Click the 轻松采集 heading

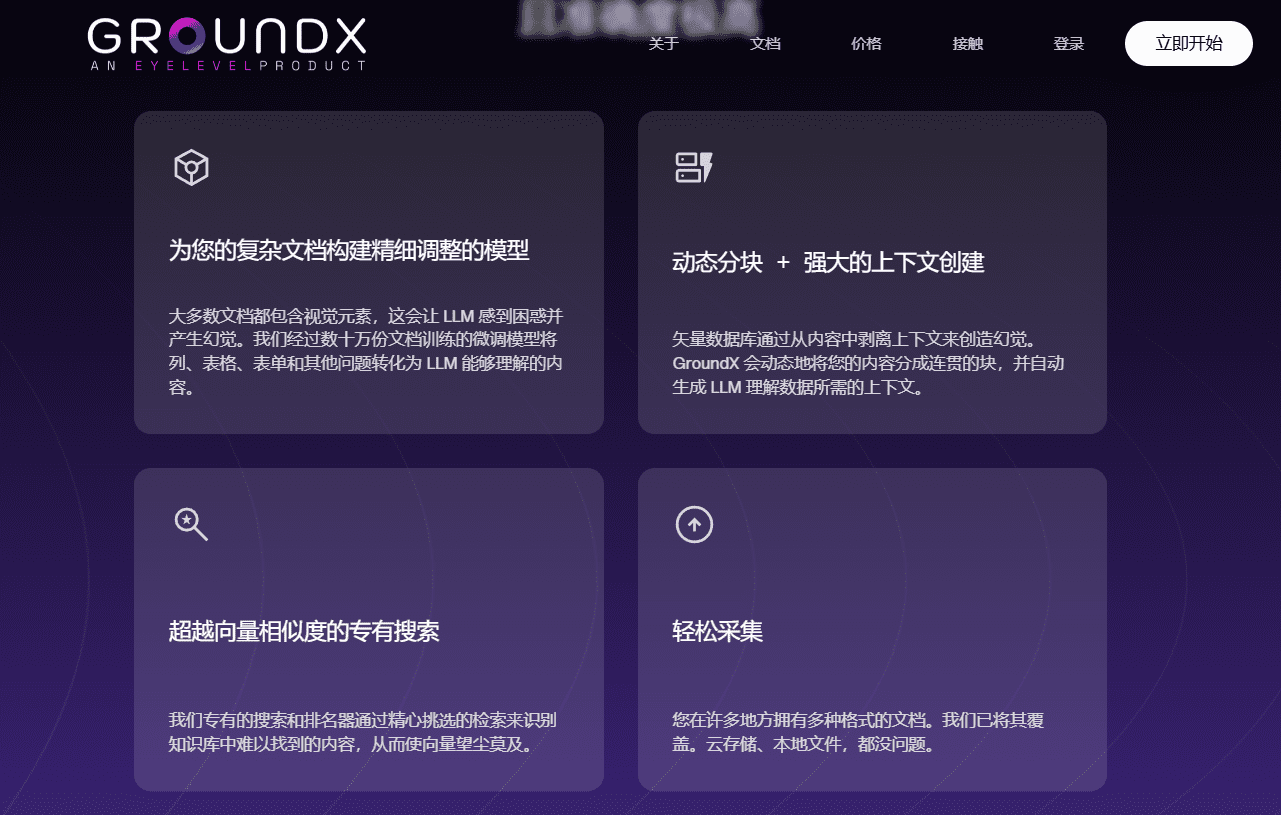coord(718,631)
